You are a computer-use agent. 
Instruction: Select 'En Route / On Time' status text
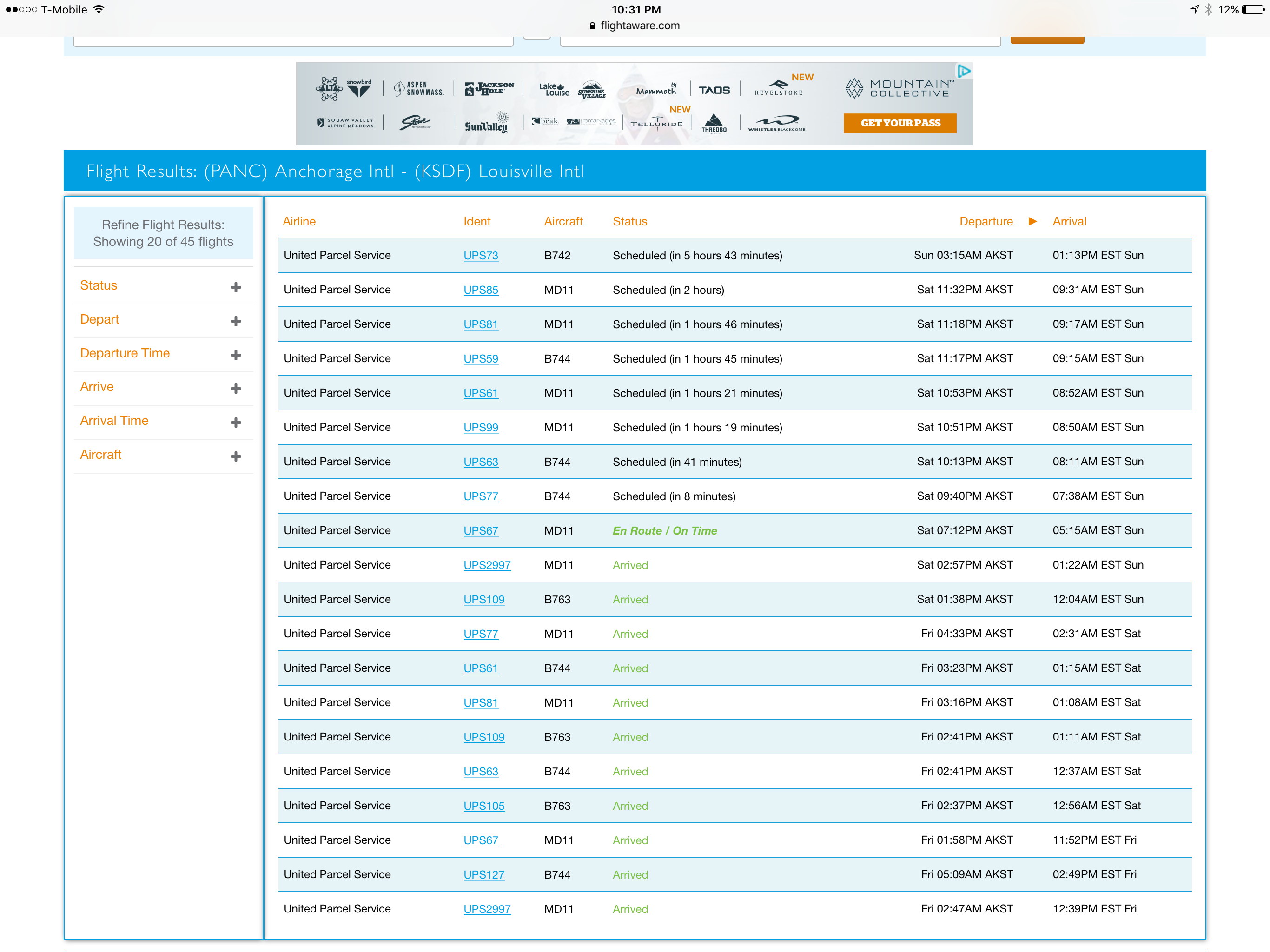pos(665,531)
